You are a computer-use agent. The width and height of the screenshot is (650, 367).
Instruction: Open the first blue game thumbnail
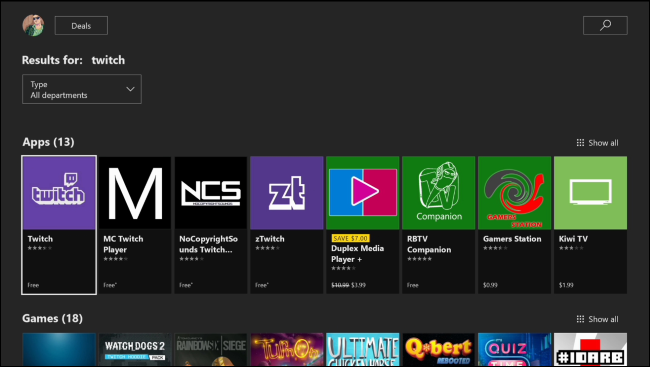tap(59, 349)
